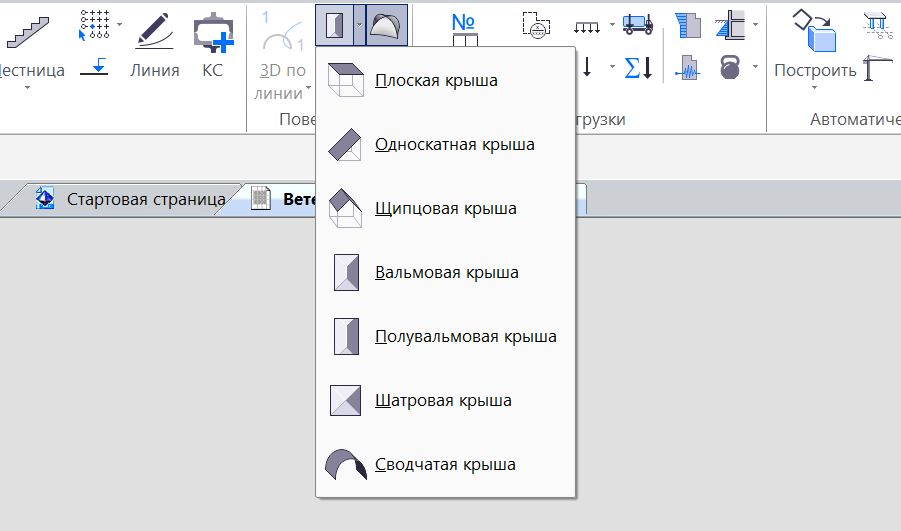901x531 pixels.
Task: Click the dome surface icon in ribbon
Action: click(x=387, y=24)
